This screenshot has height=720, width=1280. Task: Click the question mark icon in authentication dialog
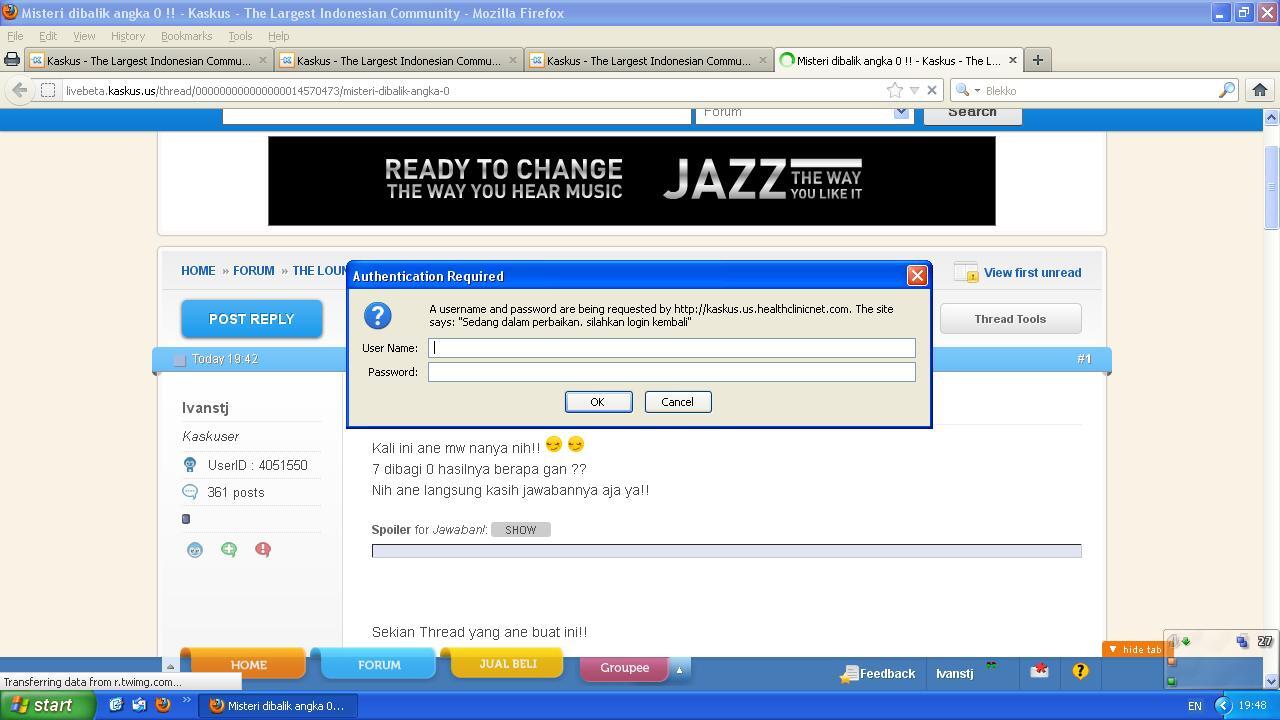(x=377, y=316)
